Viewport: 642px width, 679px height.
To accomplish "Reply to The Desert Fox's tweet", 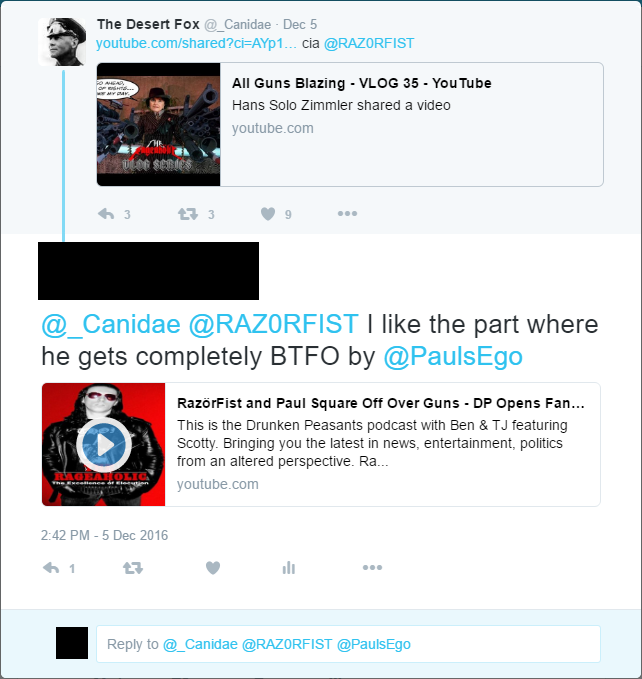I will click(106, 214).
